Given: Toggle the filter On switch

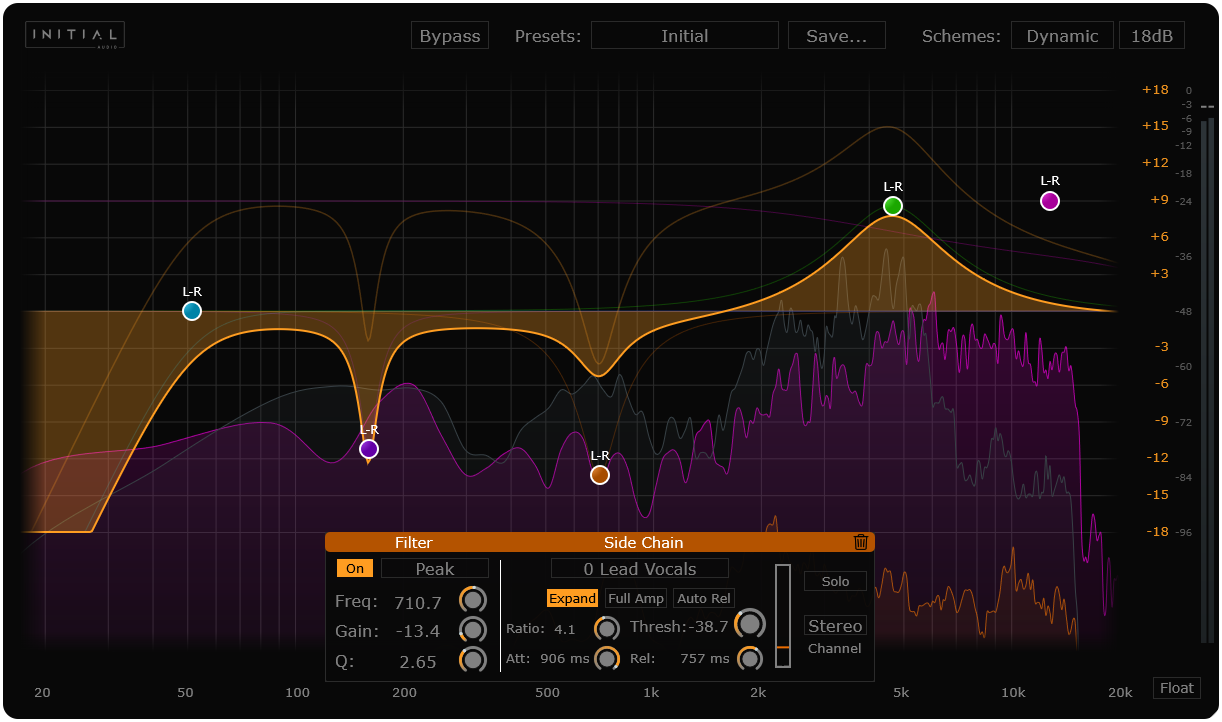Looking at the screenshot, I should (355, 568).
